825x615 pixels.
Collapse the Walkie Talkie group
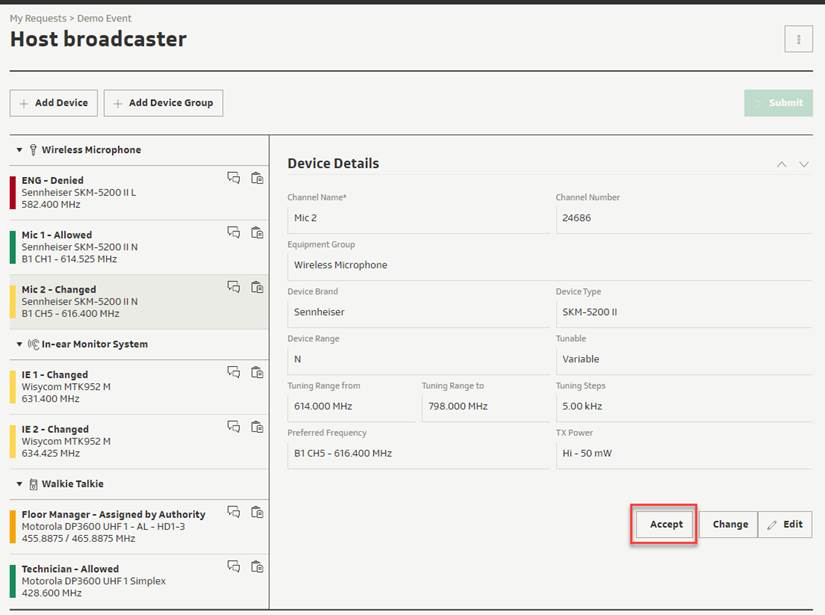click(19, 484)
